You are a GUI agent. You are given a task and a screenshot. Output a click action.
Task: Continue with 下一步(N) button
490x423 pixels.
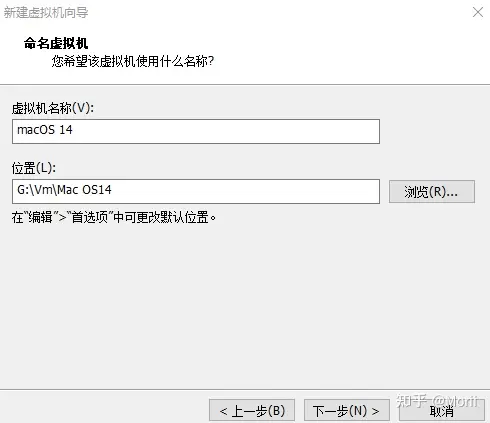coord(347,411)
